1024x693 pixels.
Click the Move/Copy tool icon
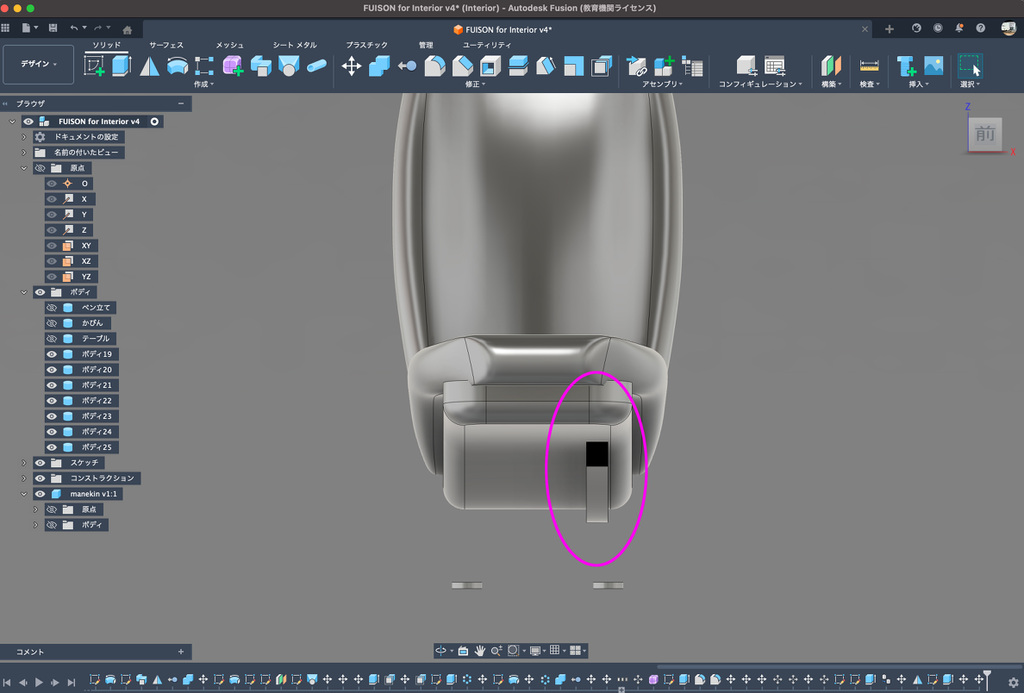point(352,66)
